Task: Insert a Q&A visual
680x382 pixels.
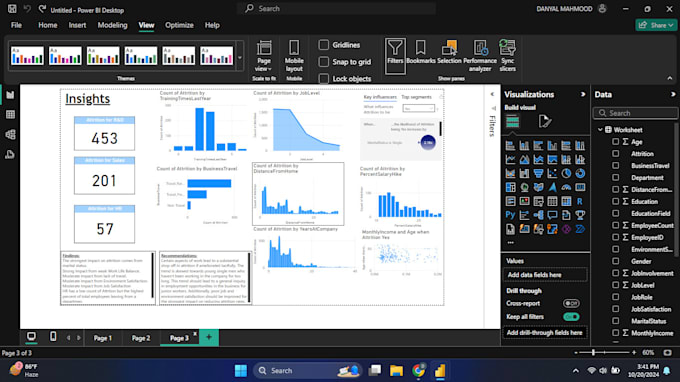Action: (552, 215)
